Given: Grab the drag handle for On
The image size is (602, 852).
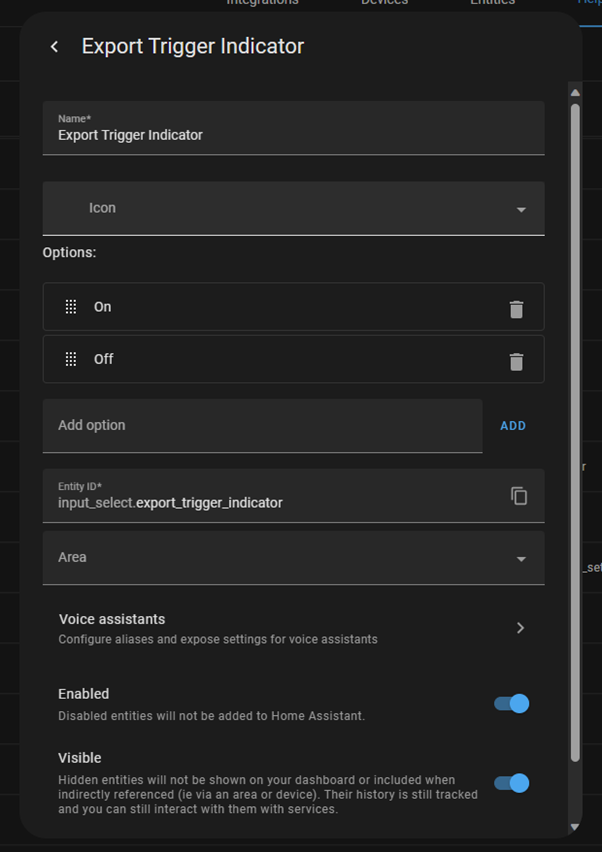Looking at the screenshot, I should (71, 307).
